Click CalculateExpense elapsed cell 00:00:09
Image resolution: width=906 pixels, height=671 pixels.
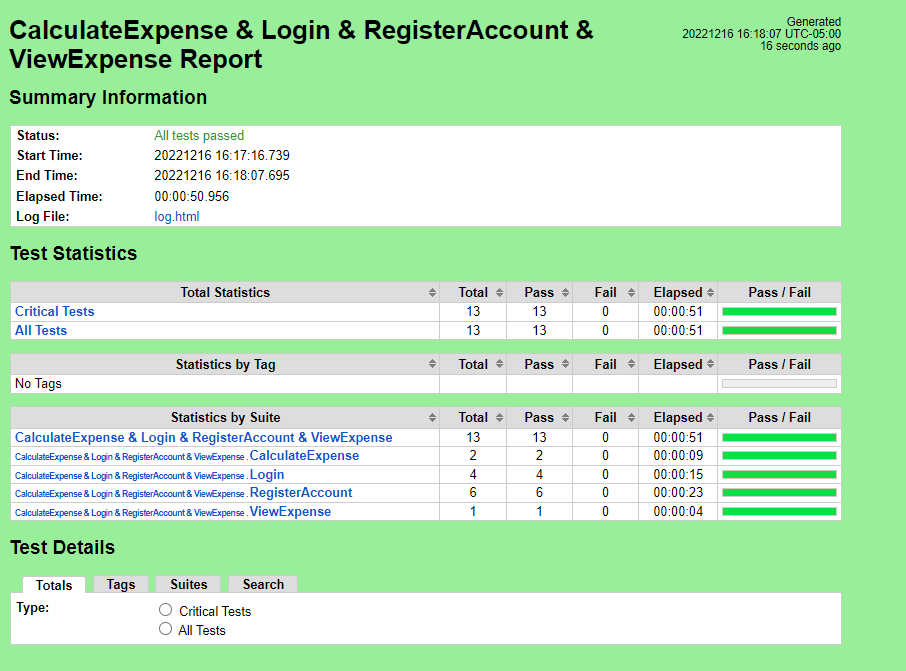(x=678, y=456)
